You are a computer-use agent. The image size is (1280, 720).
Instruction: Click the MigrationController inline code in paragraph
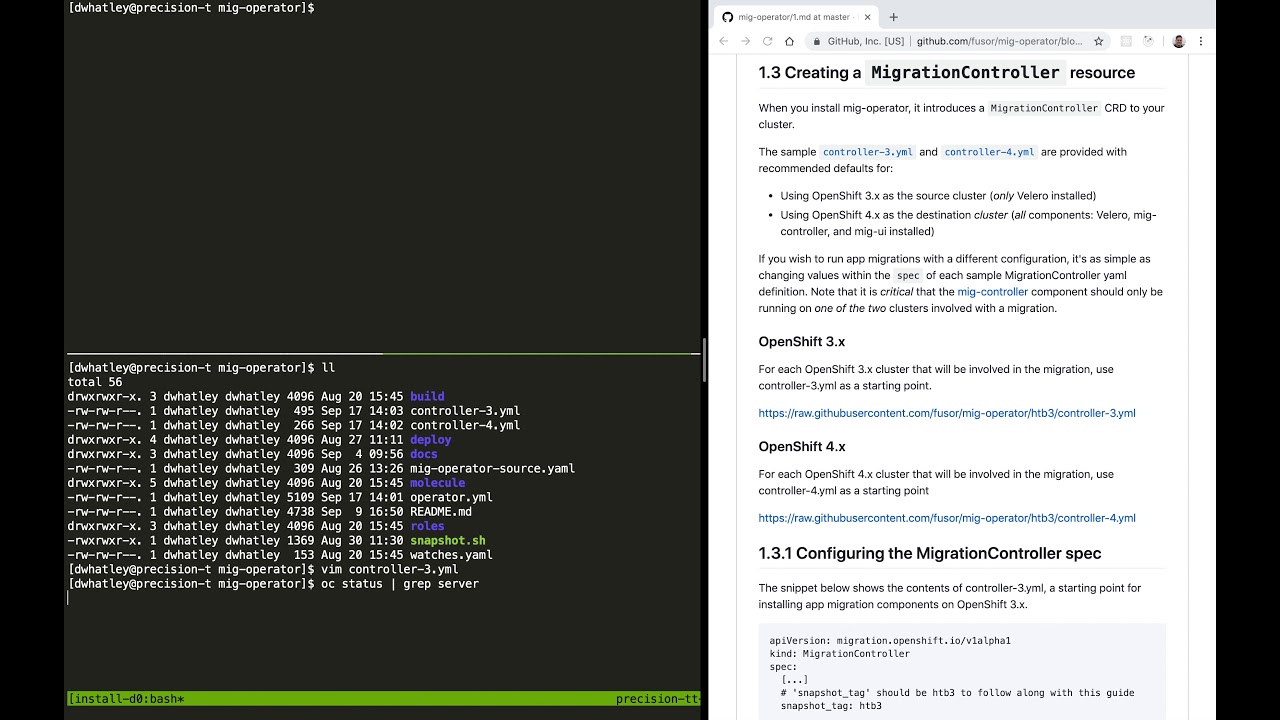click(x=1044, y=108)
